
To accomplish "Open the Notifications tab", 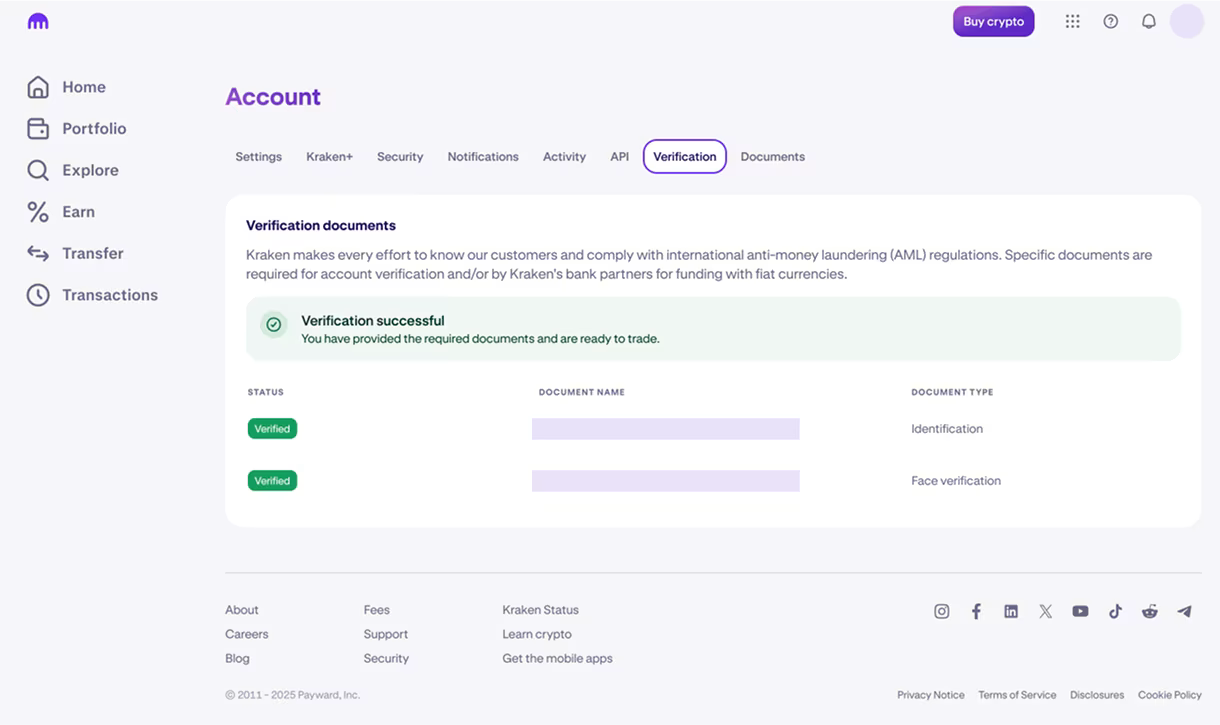I will 483,157.
